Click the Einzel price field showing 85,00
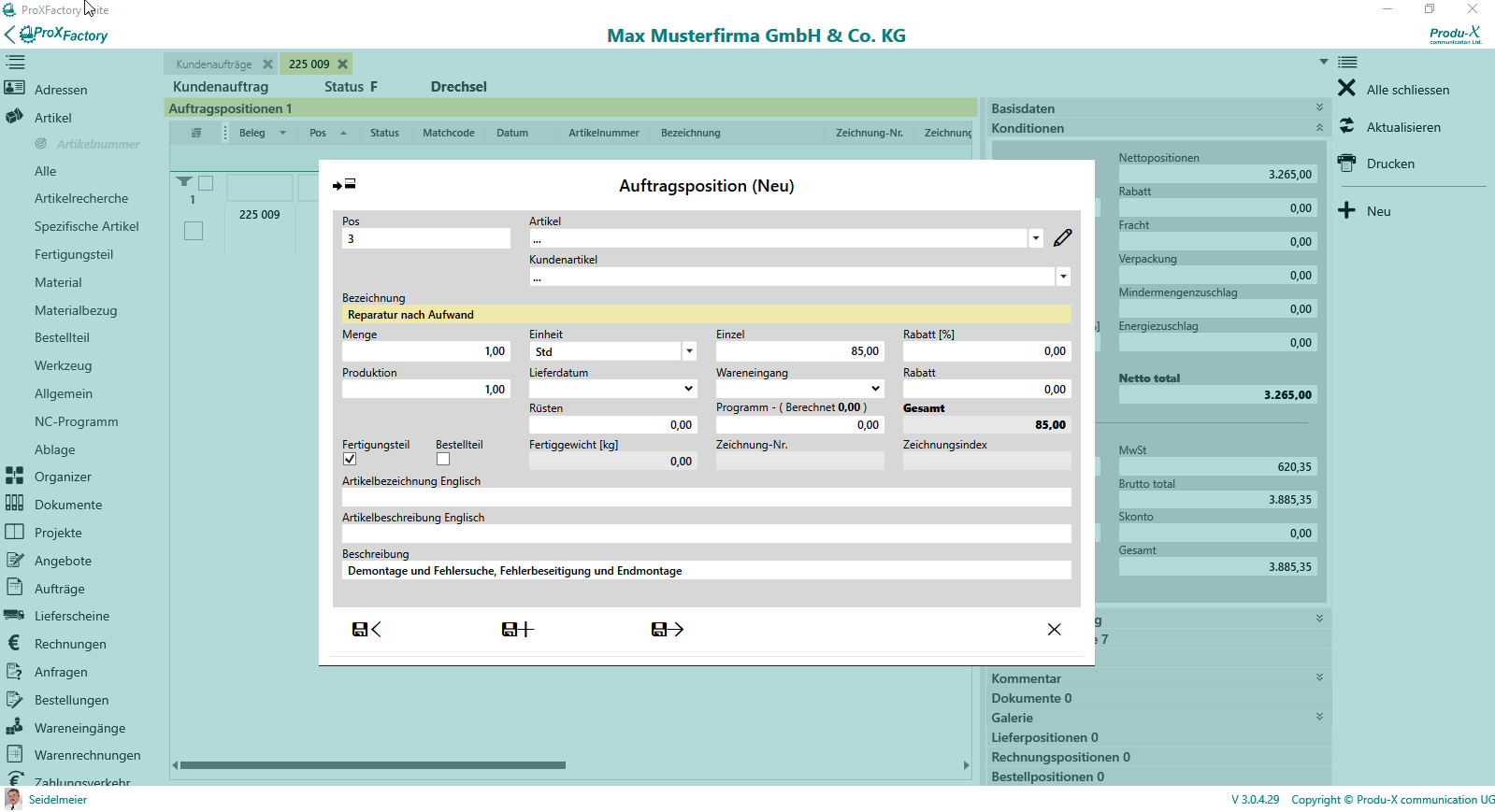Screen dimensions: 1495x812 [800, 351]
